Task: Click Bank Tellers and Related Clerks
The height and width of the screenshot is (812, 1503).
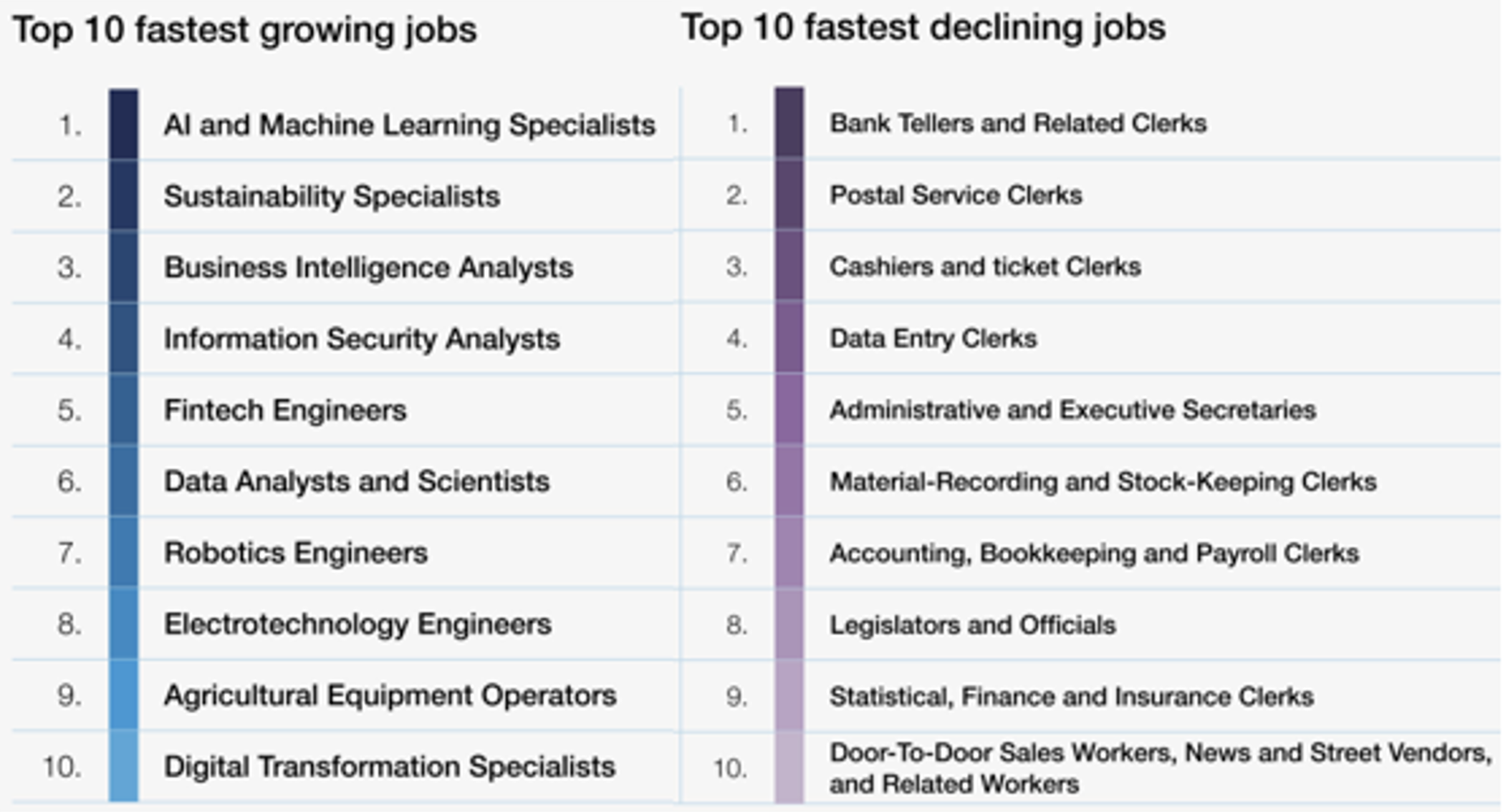Action: click(1018, 123)
